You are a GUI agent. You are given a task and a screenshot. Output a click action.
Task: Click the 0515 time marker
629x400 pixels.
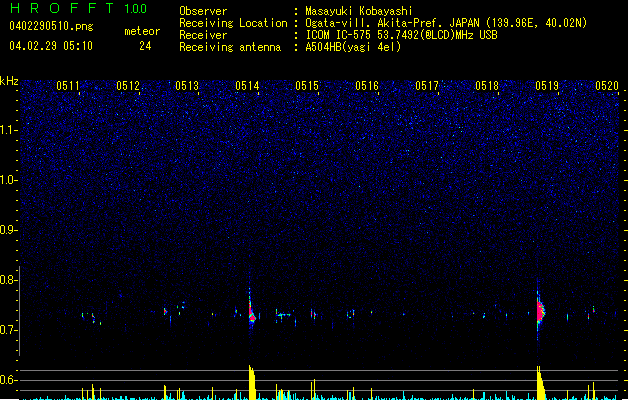click(307, 86)
